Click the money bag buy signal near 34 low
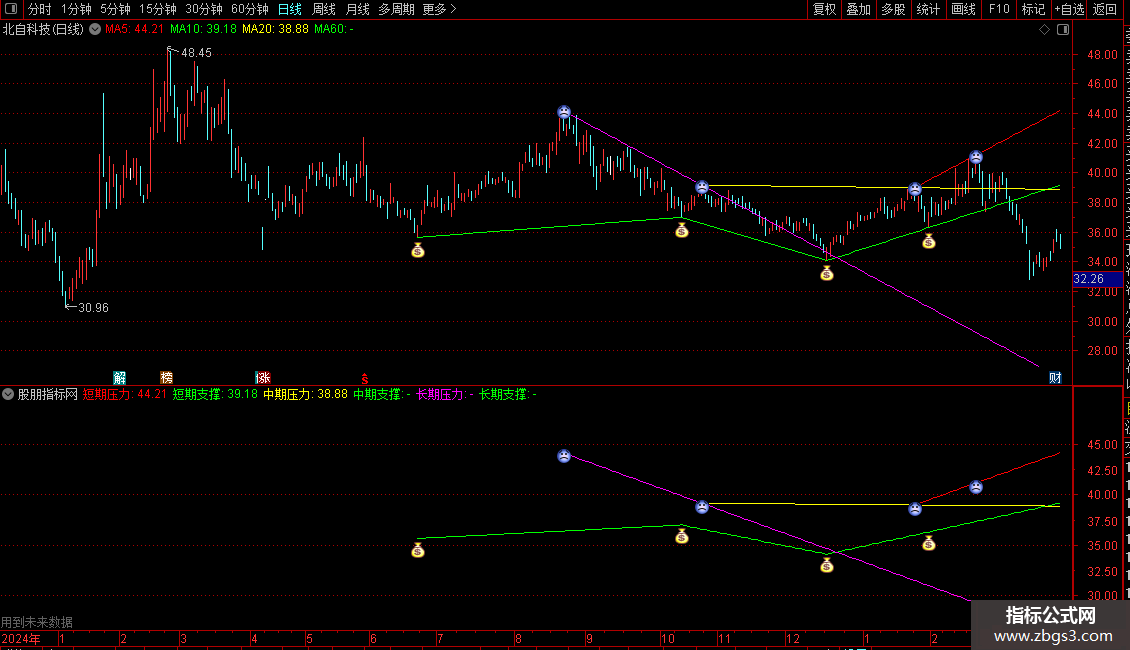 [x=827, y=273]
